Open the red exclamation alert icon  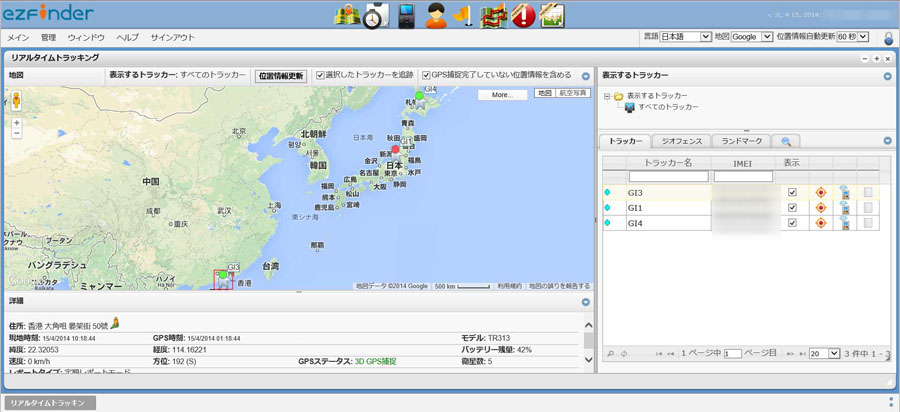(523, 15)
